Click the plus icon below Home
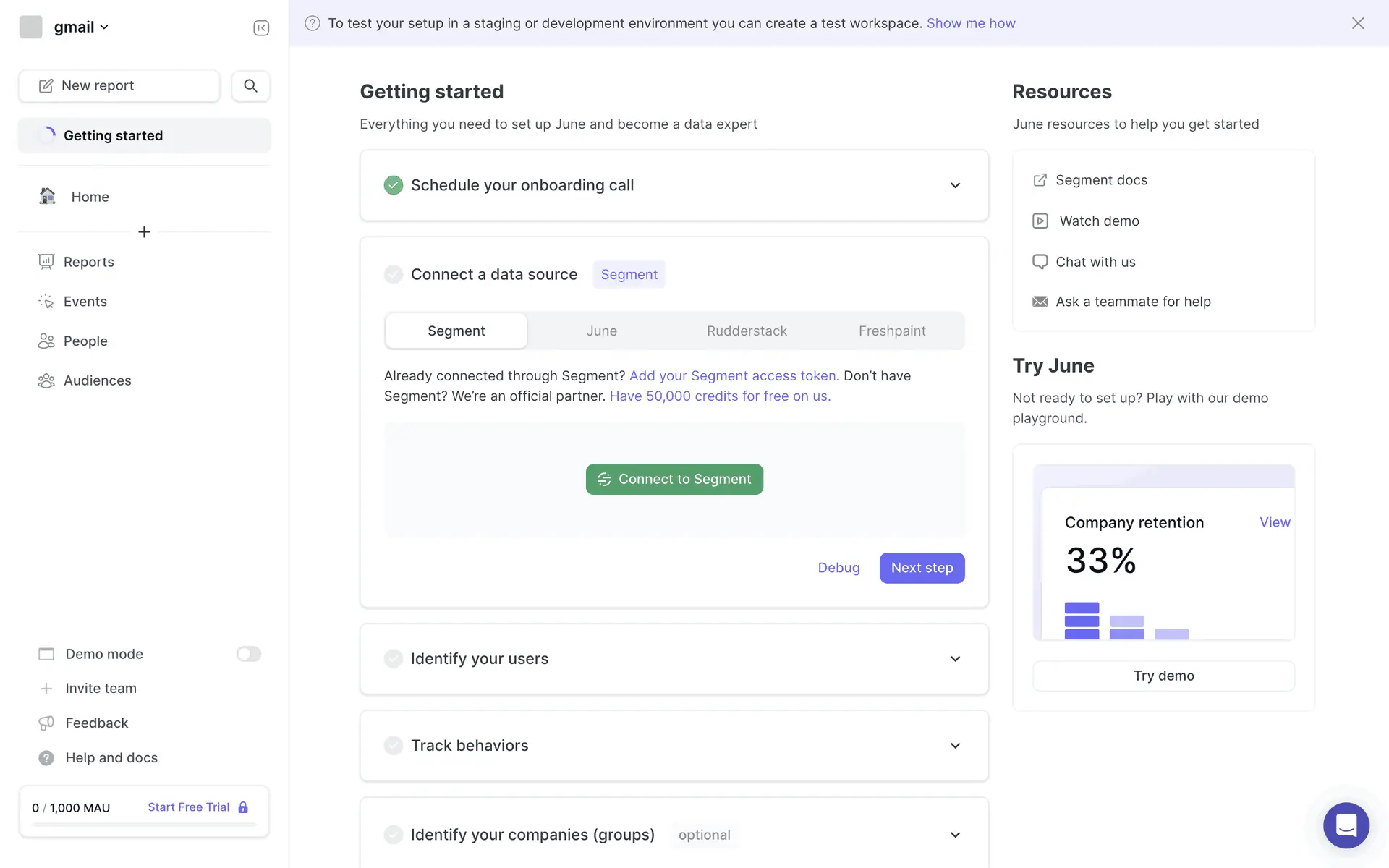The height and width of the screenshot is (868, 1389). [x=144, y=232]
